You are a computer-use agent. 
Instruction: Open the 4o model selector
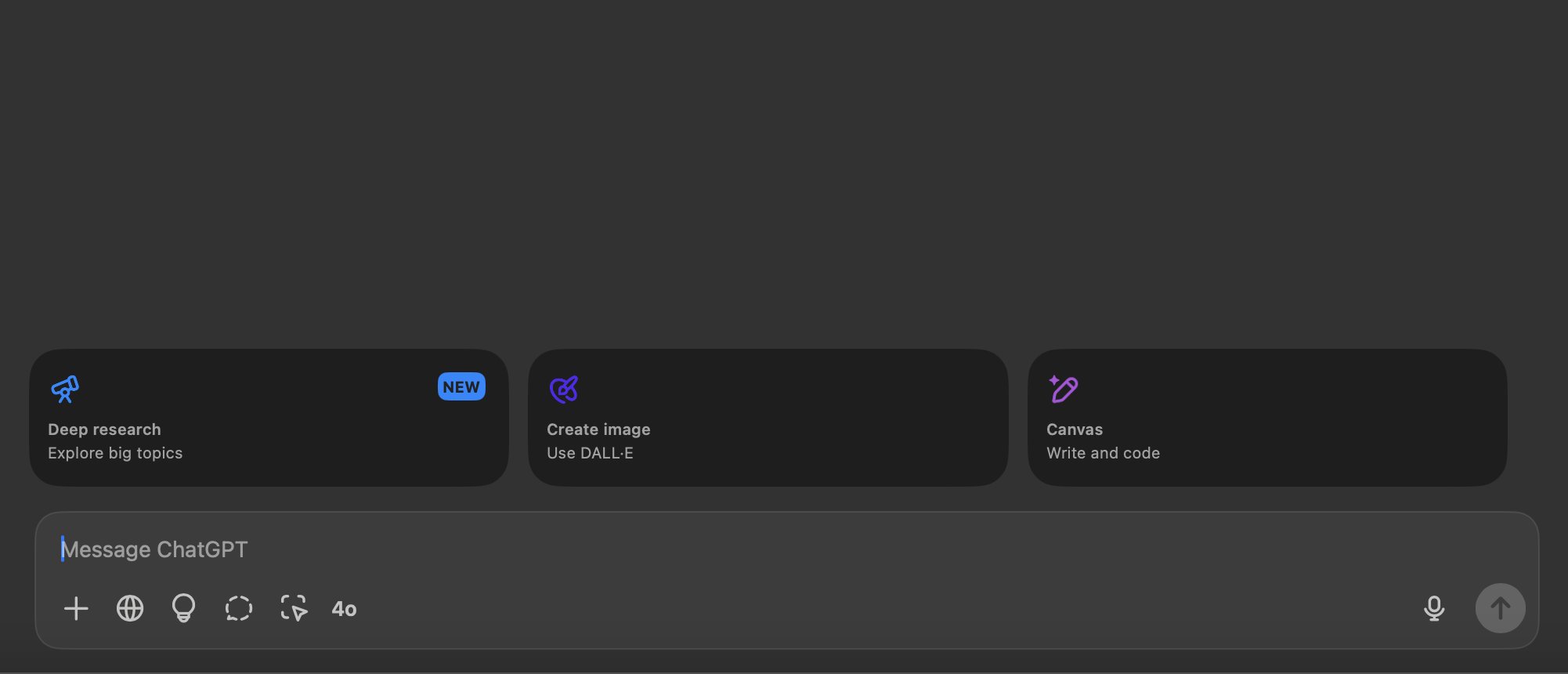click(344, 609)
